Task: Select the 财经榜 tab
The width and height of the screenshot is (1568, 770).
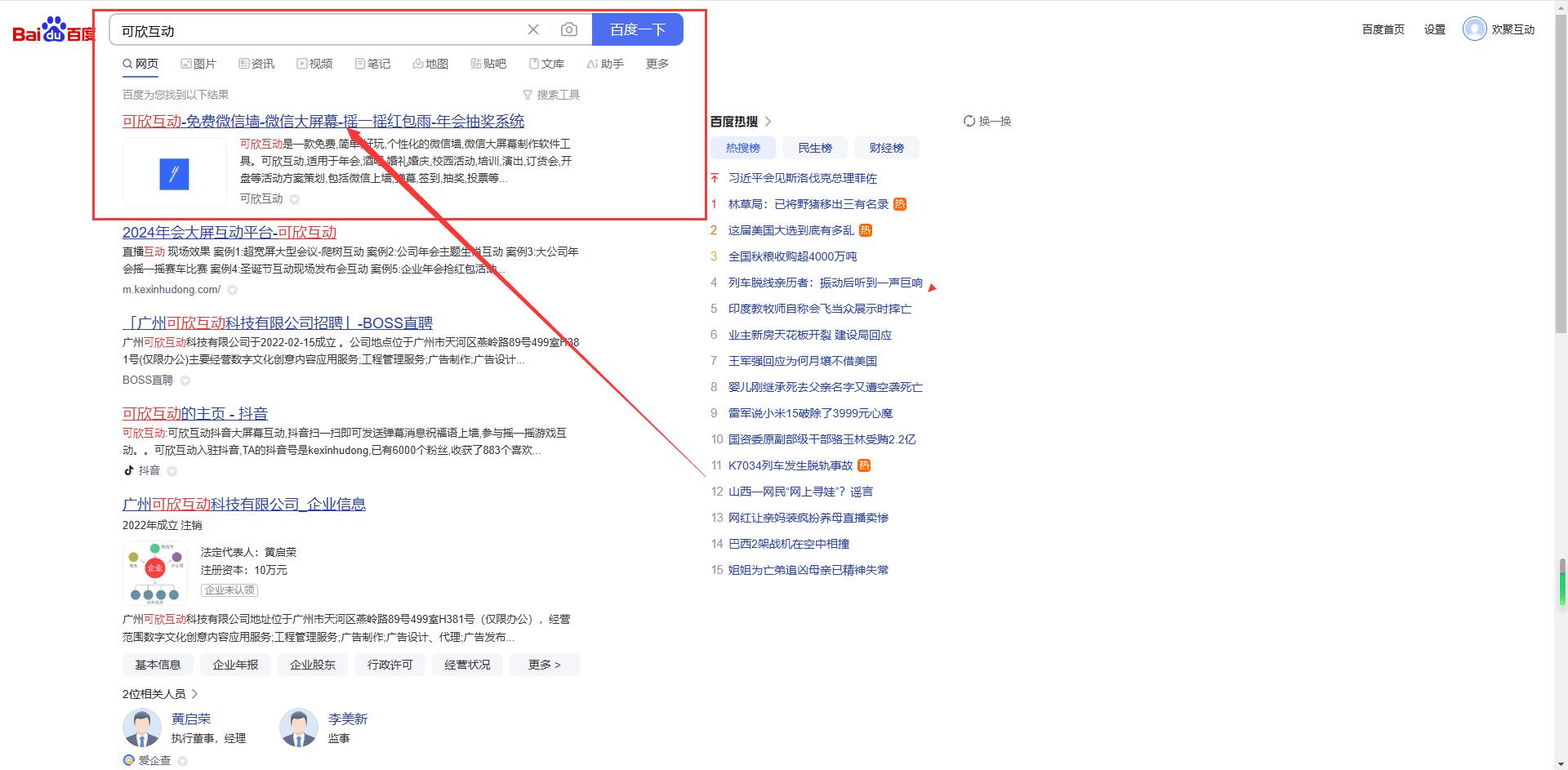Action: click(887, 148)
